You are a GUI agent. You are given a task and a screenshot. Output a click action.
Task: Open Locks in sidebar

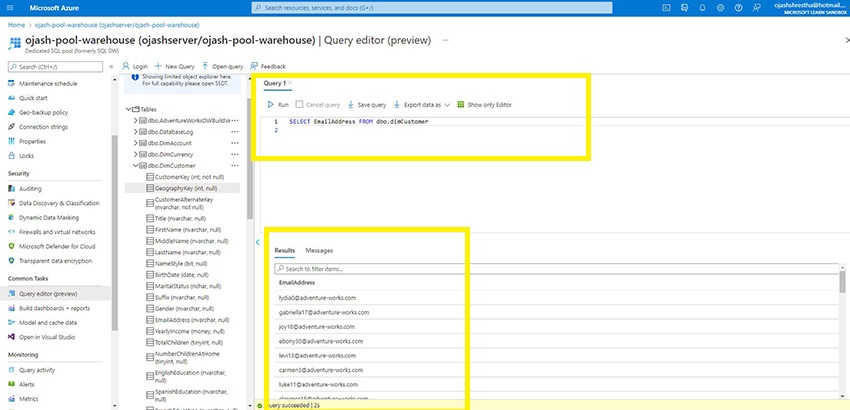(26, 156)
